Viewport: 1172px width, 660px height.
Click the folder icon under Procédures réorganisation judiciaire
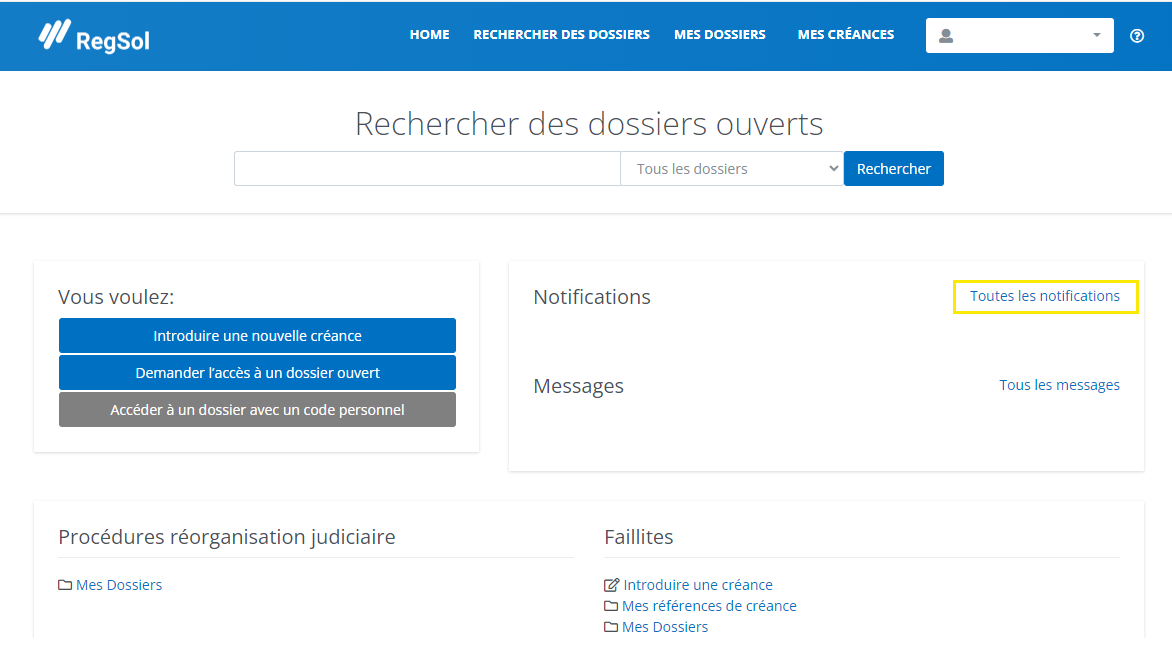[x=65, y=585]
